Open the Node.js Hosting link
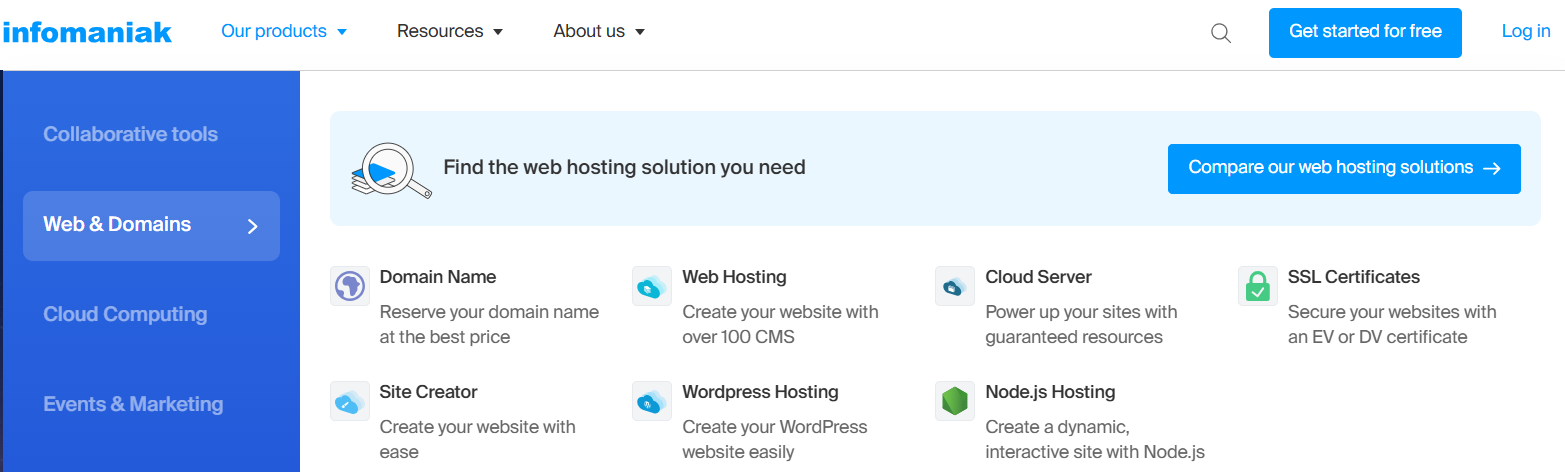 1050,392
